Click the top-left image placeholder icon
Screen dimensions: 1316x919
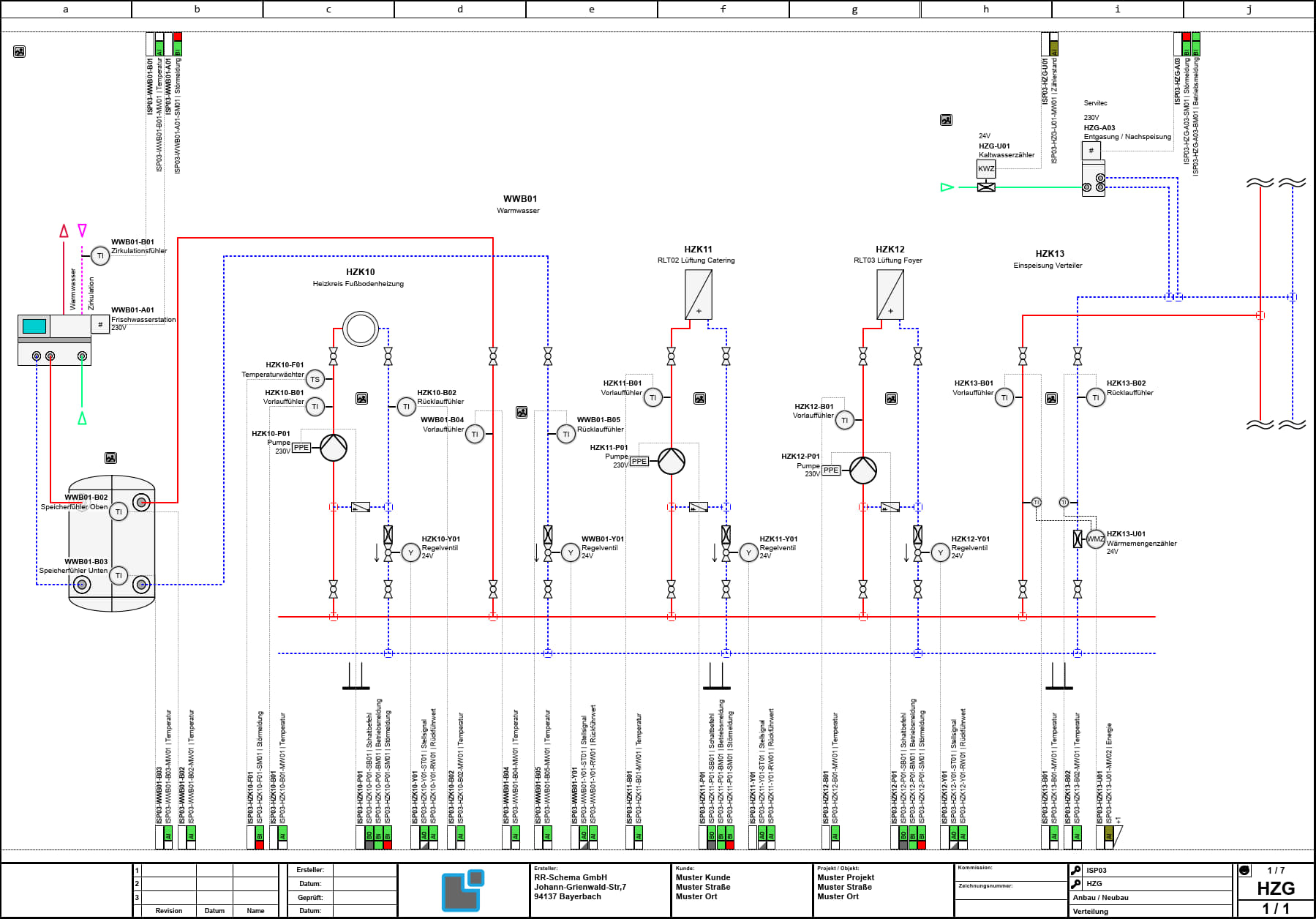[20, 51]
